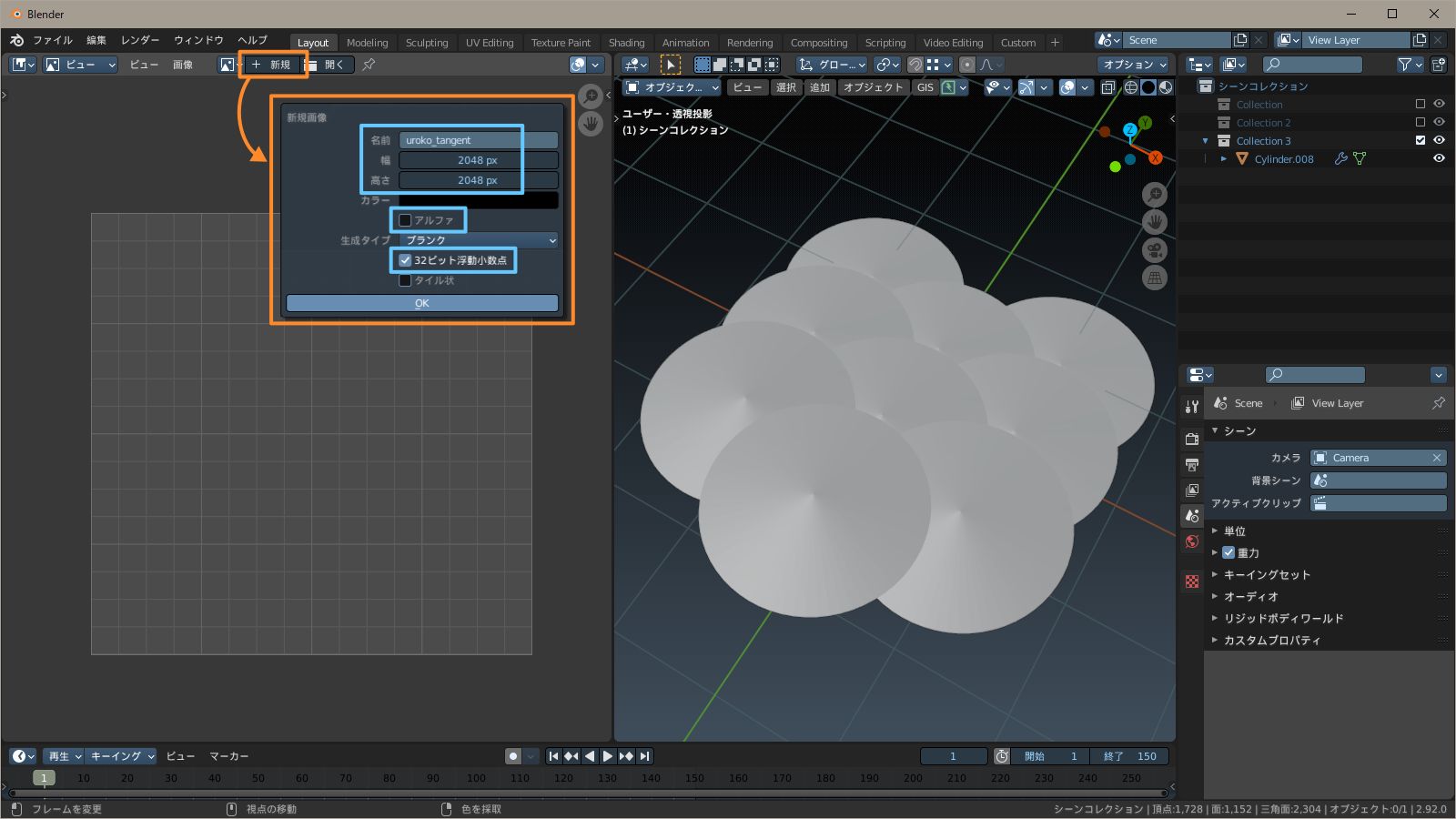Switch perspective/orthographic projection with grid icon
Screen dimensions: 1456x819
pos(1155,278)
